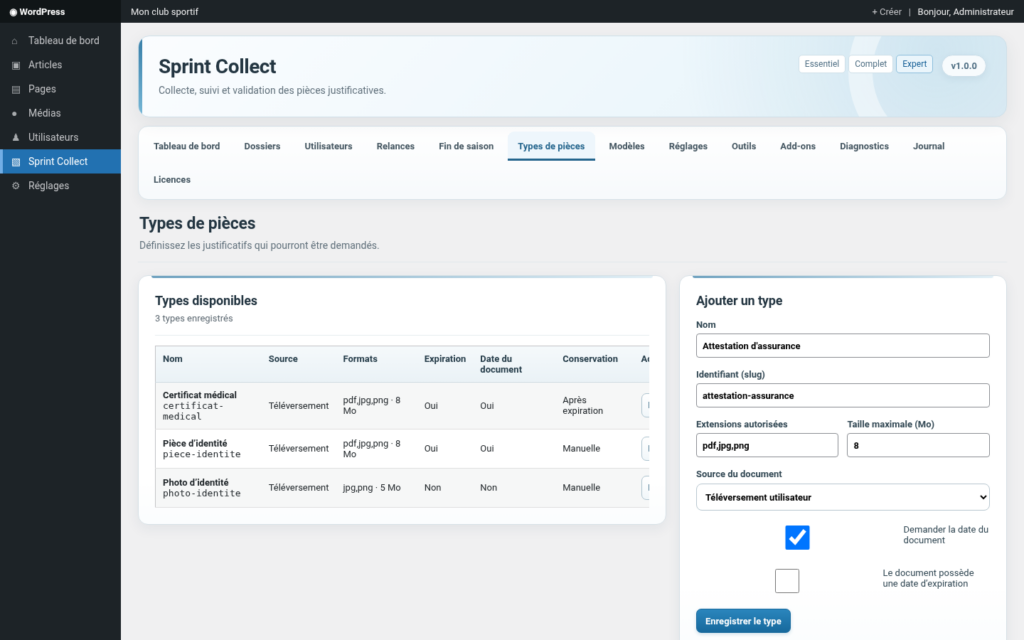Focus the Identifiant (slug) input field
The image size is (1024, 640).
pyautogui.click(x=842, y=395)
